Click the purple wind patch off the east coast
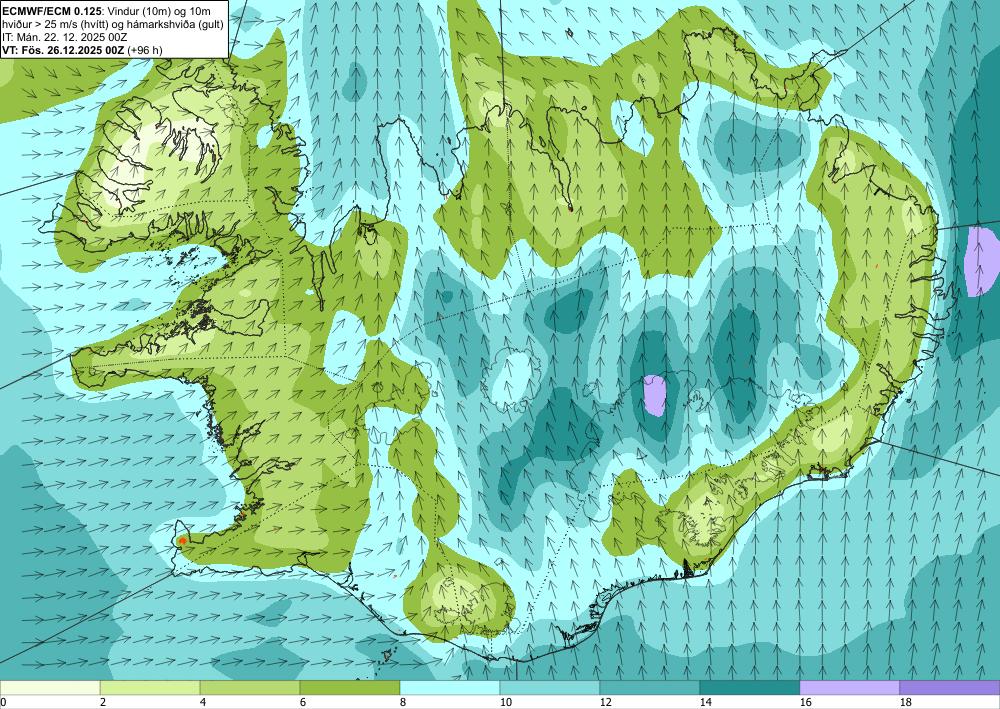This screenshot has height=709, width=1000. (x=983, y=261)
